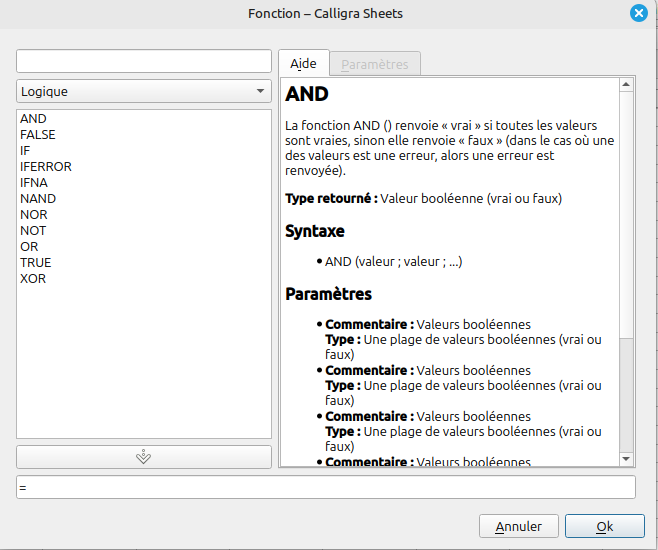Close the Fonction dialog with the X button
Viewport: 658px width, 550px height.
pyautogui.click(x=638, y=13)
